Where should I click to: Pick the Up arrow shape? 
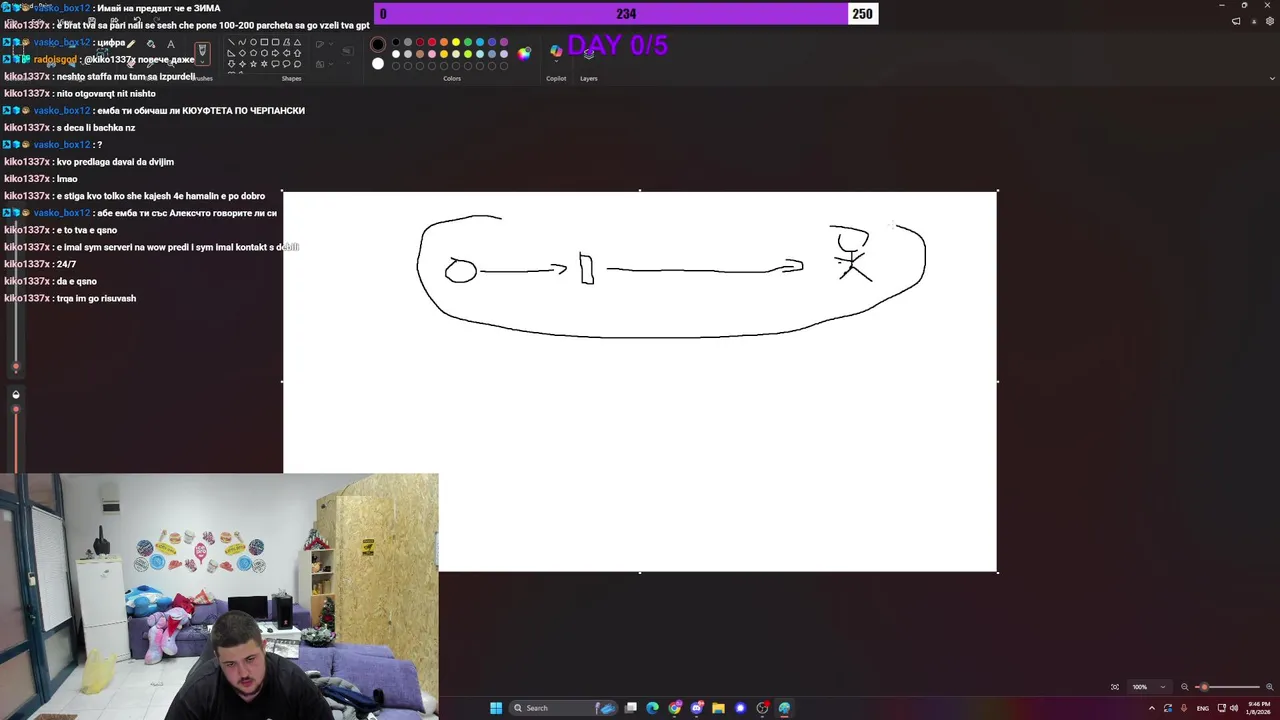[x=297, y=53]
